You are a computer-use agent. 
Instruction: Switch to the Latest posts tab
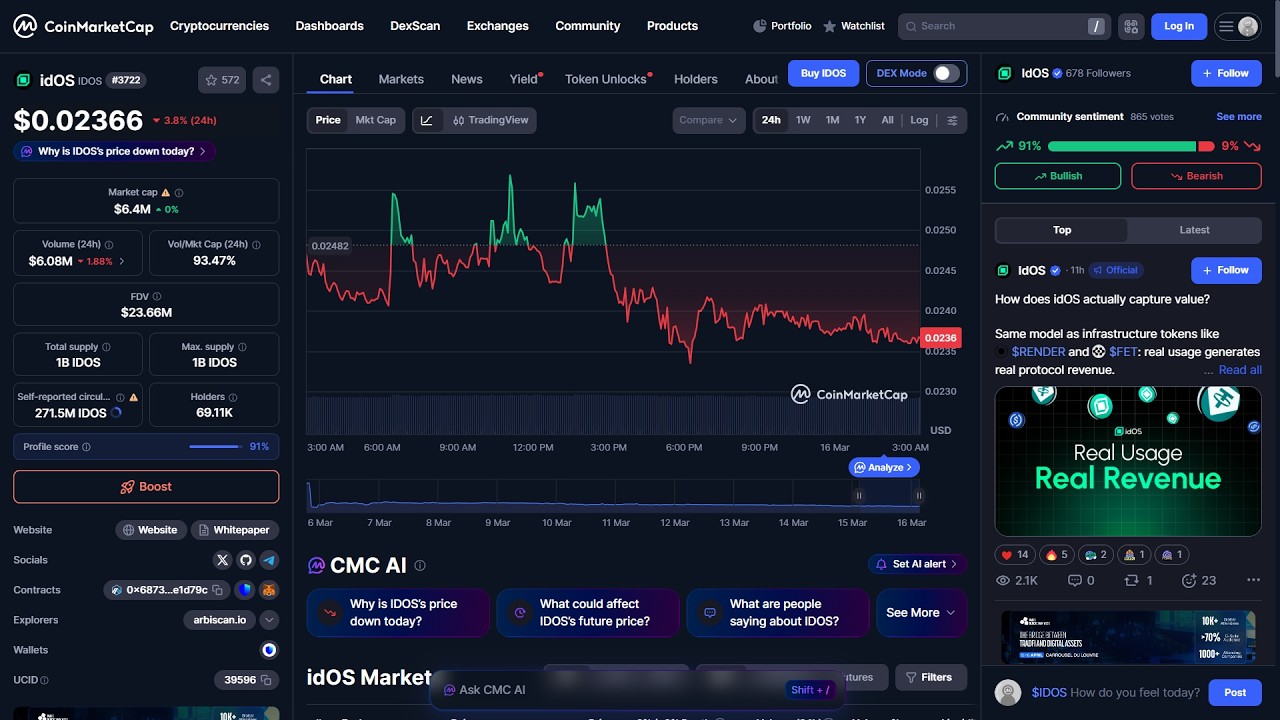point(1194,230)
